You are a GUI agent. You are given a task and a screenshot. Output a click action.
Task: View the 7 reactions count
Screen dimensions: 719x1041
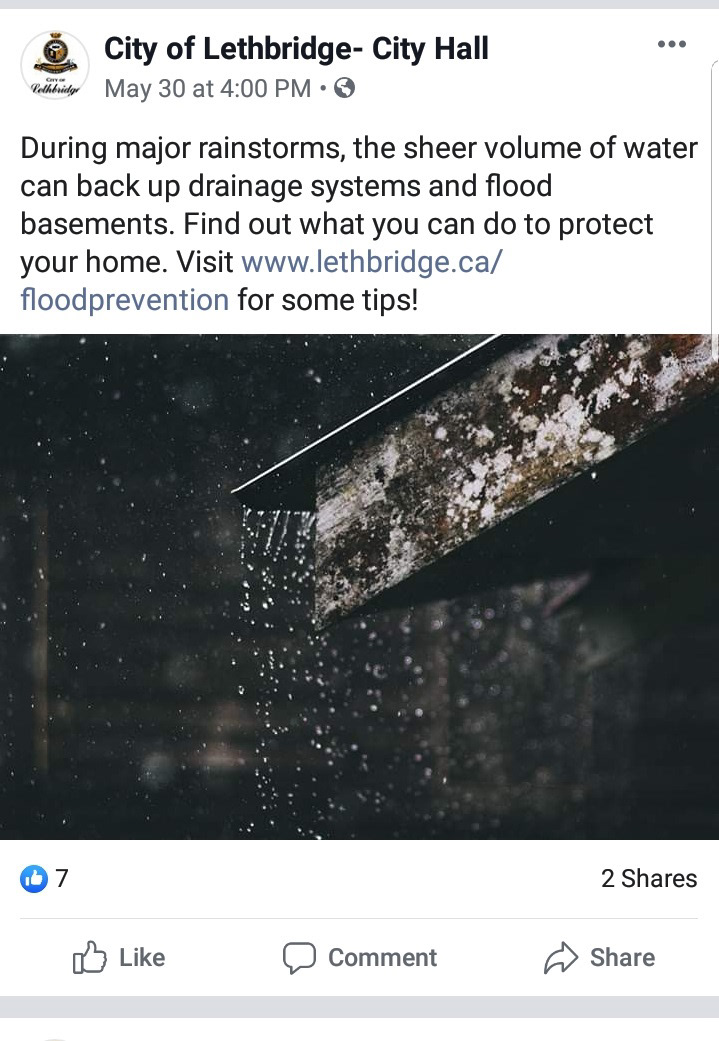tap(62, 878)
